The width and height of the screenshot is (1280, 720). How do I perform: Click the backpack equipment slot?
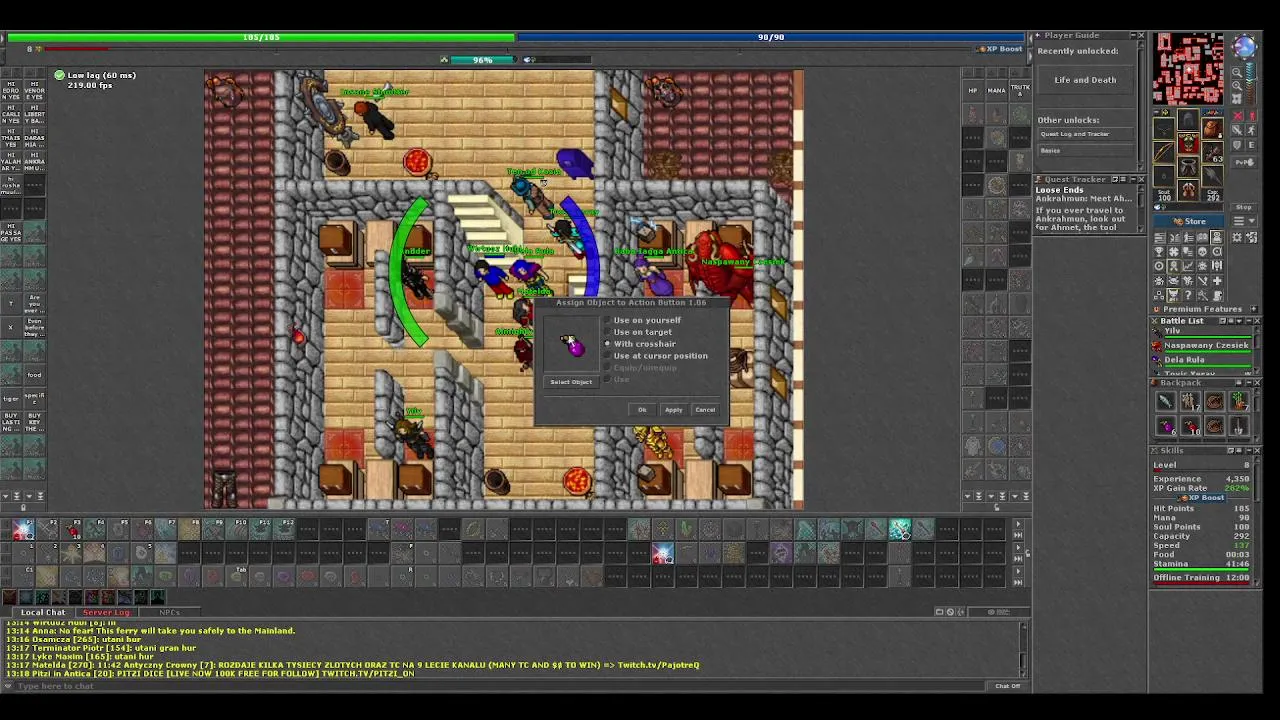1212,127
